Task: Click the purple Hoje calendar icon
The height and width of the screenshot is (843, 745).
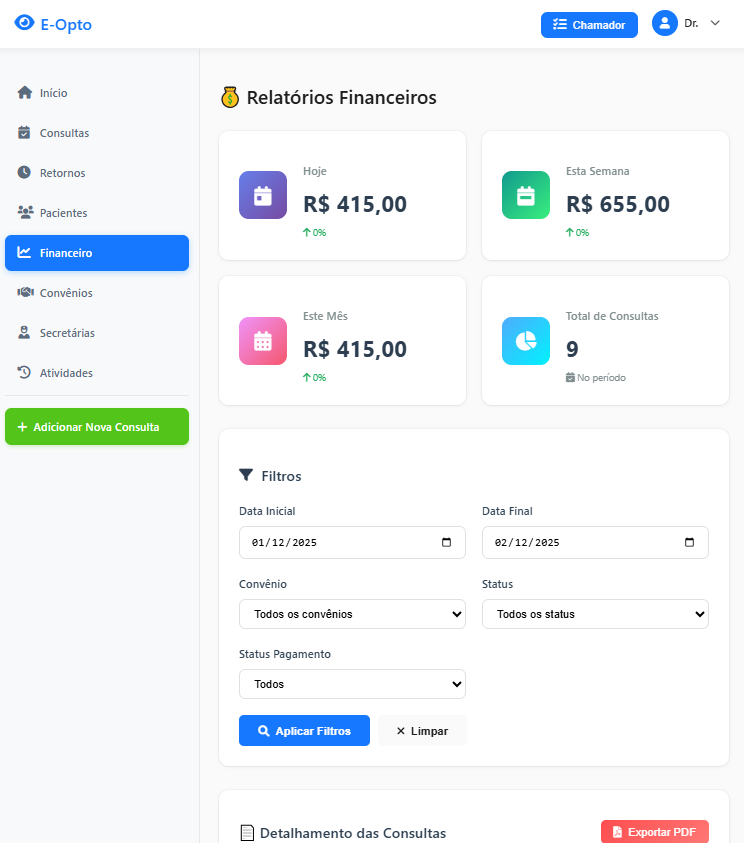Action: [263, 195]
